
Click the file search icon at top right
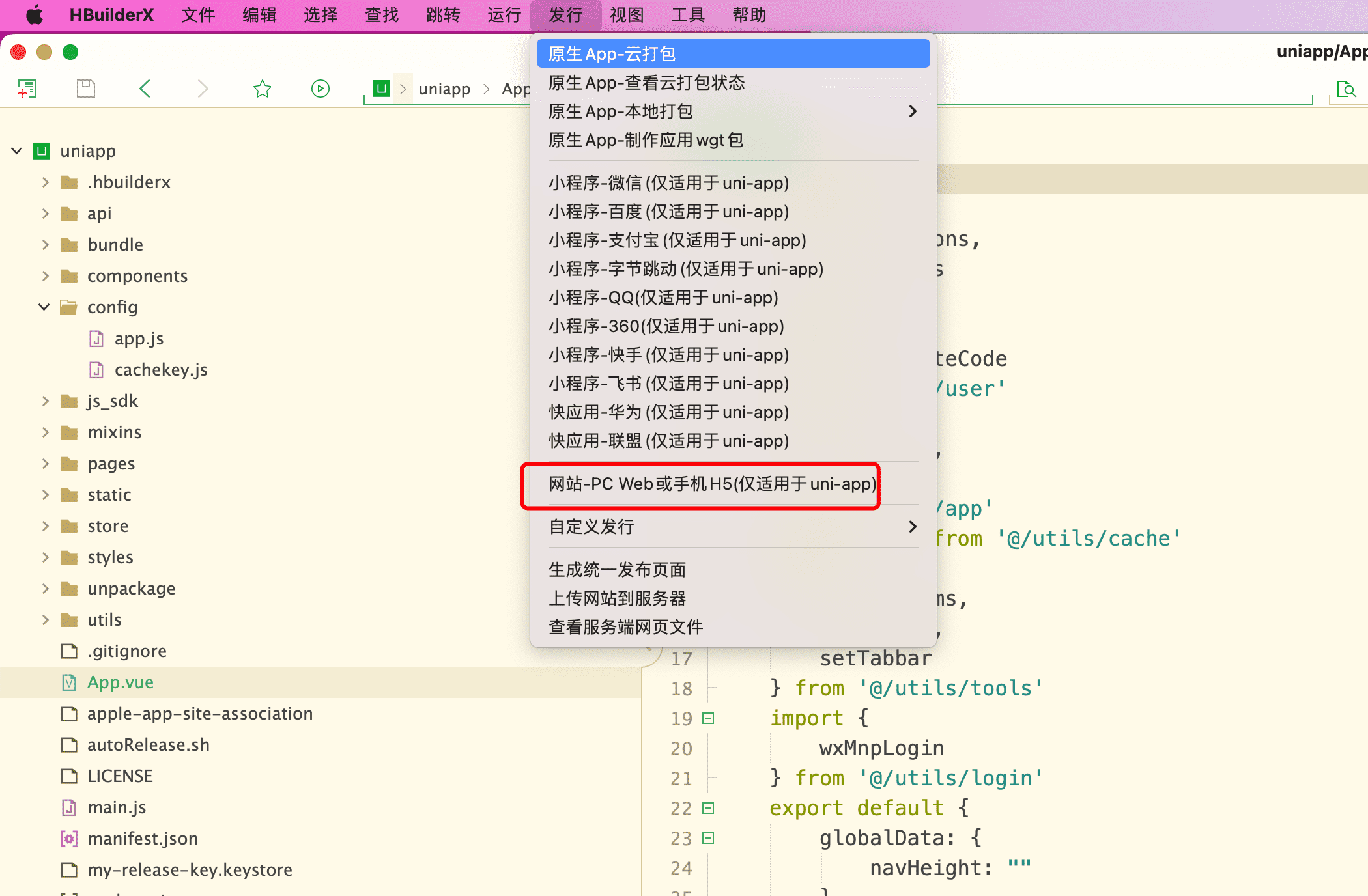(x=1346, y=89)
